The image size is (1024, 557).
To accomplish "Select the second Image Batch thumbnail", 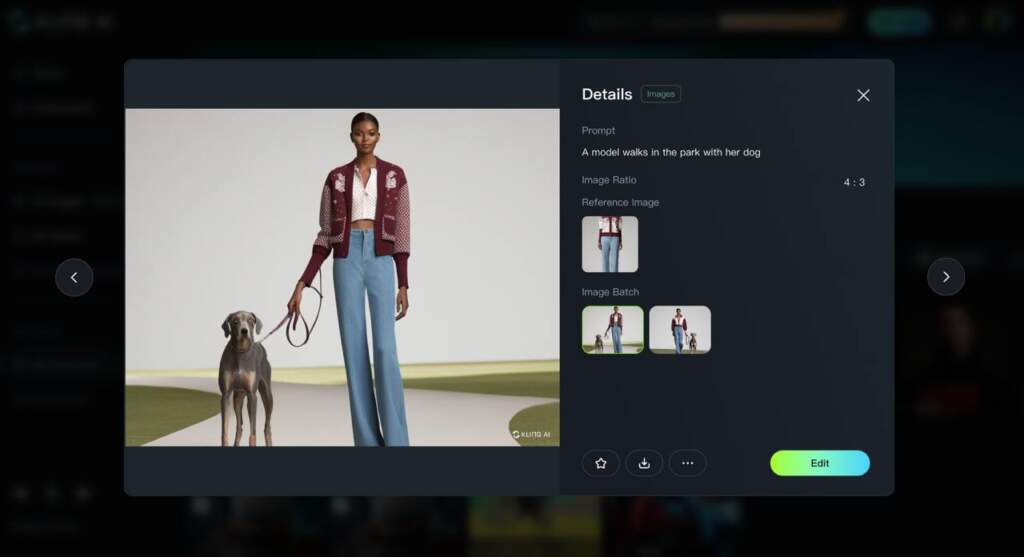I will [x=680, y=330].
